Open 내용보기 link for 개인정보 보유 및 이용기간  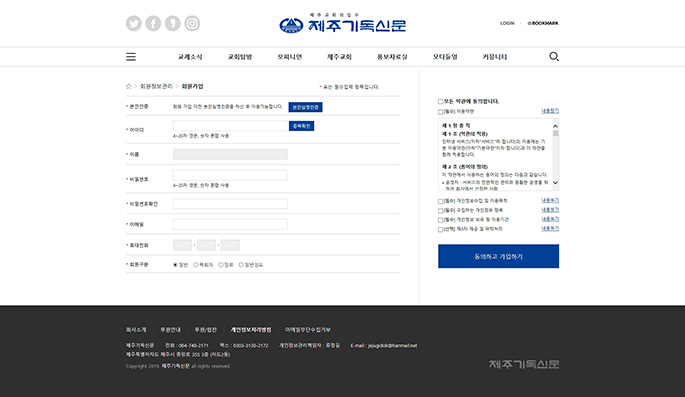[x=550, y=219]
